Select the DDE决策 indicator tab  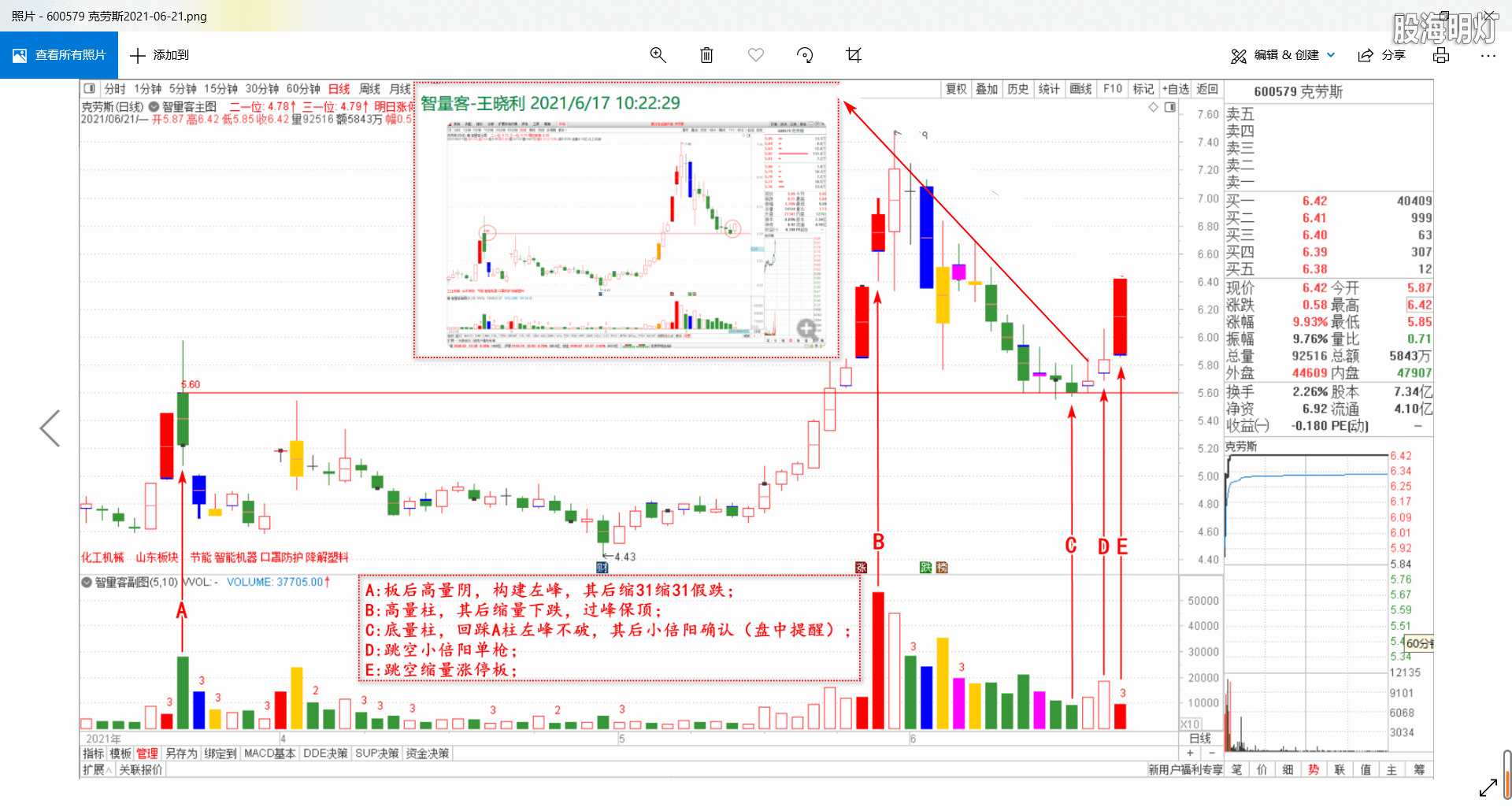click(x=325, y=754)
